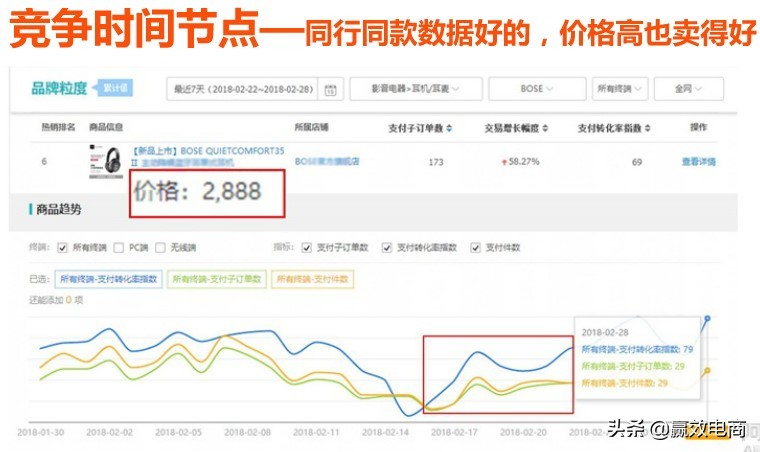
Task: Click the 2018-02-05 axis label
Action: 178,432
